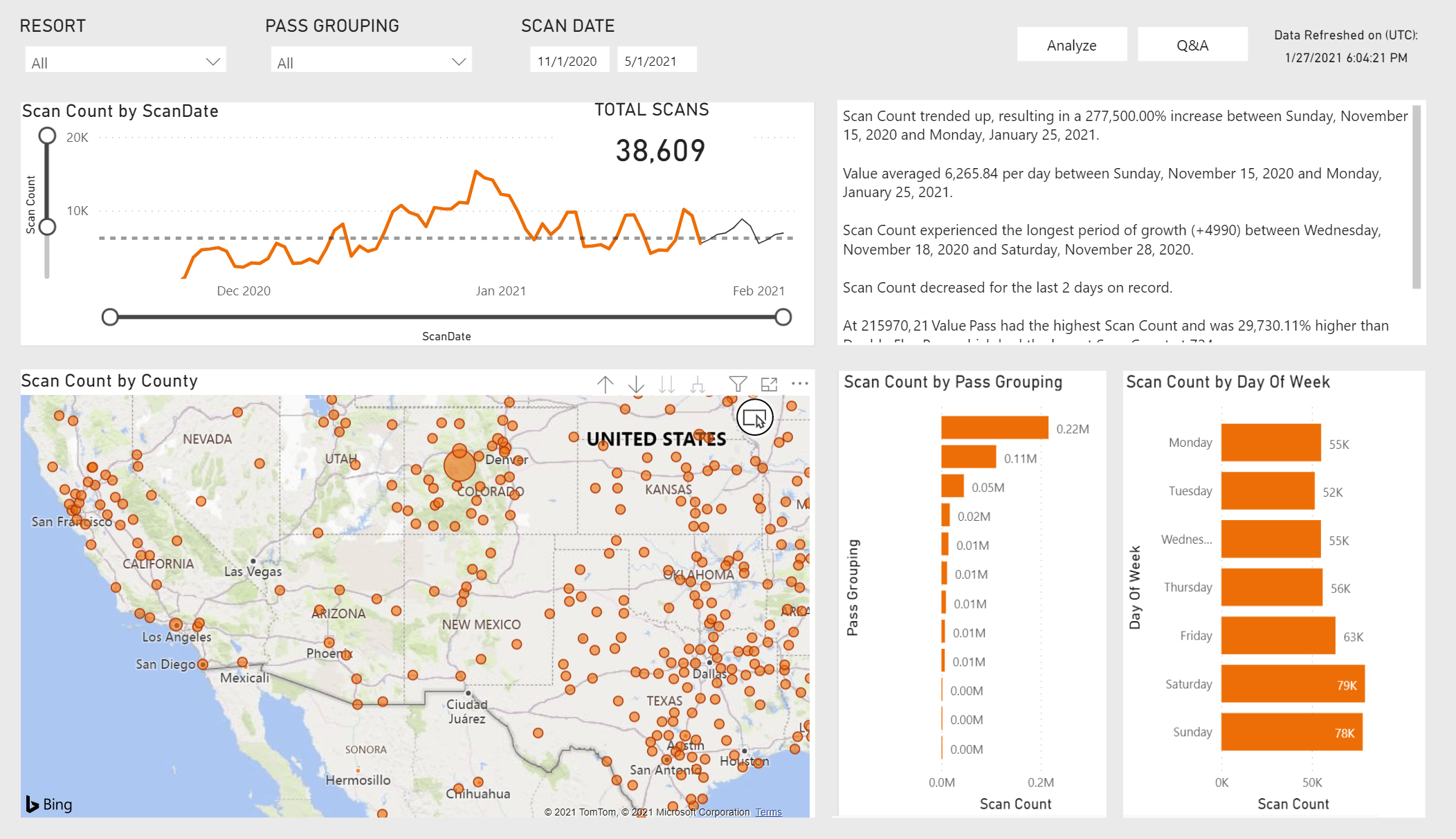Image resolution: width=1456 pixels, height=839 pixels.
Task: Click ScanDate slider right handle
Action: tap(783, 317)
